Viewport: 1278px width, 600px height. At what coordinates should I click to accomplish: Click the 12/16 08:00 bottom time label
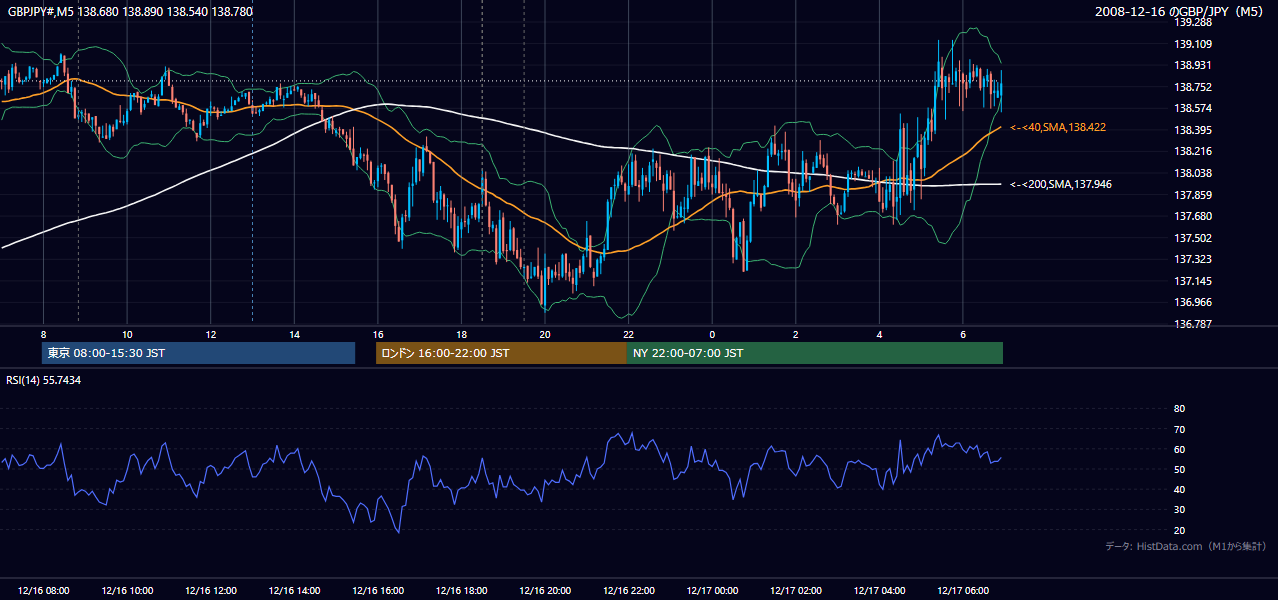[43, 591]
